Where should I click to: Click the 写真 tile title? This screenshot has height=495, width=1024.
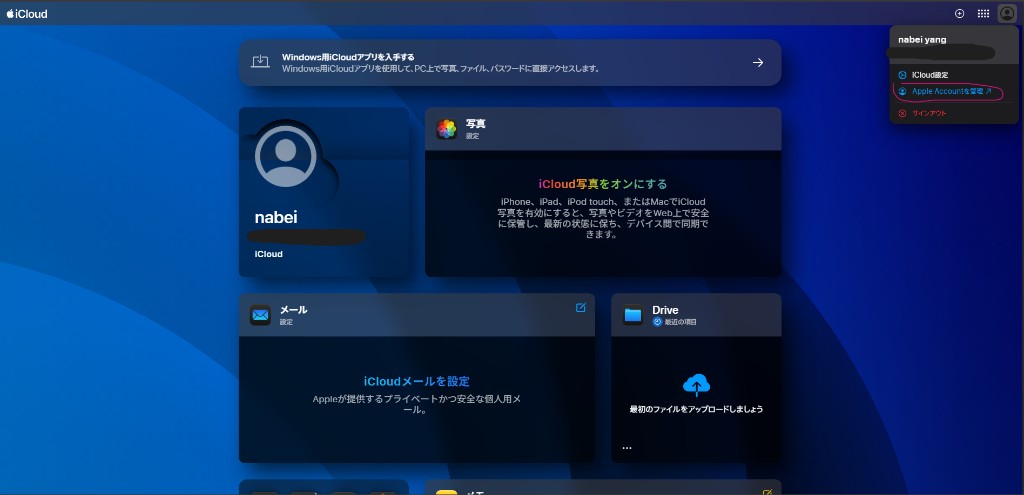[475, 123]
